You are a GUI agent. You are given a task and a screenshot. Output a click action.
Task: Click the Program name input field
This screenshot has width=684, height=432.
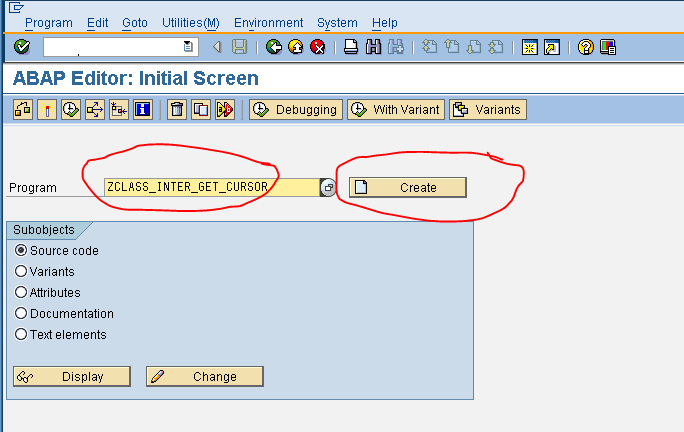click(212, 187)
